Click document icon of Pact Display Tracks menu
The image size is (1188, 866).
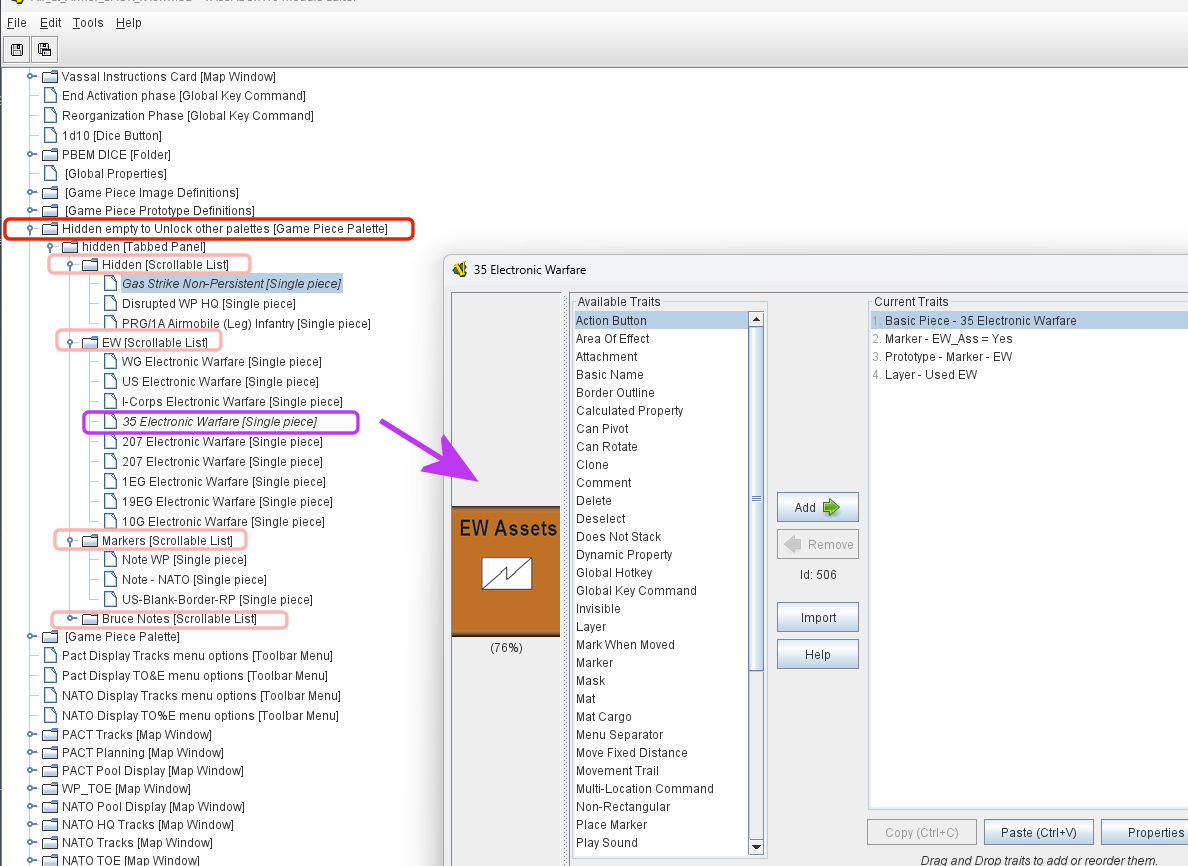coord(50,655)
